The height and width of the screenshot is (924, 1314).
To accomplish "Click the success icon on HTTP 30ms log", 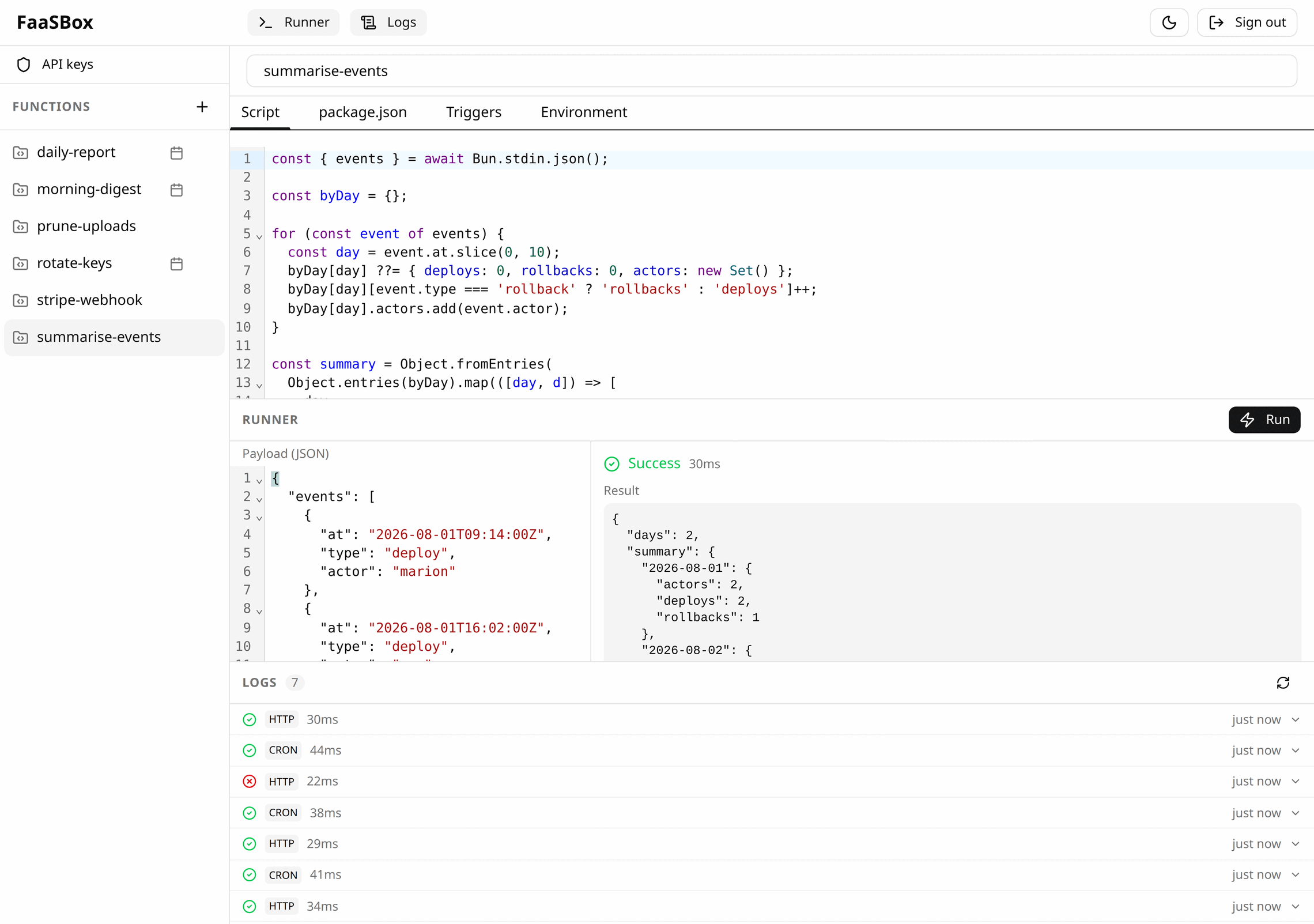I will pos(250,719).
